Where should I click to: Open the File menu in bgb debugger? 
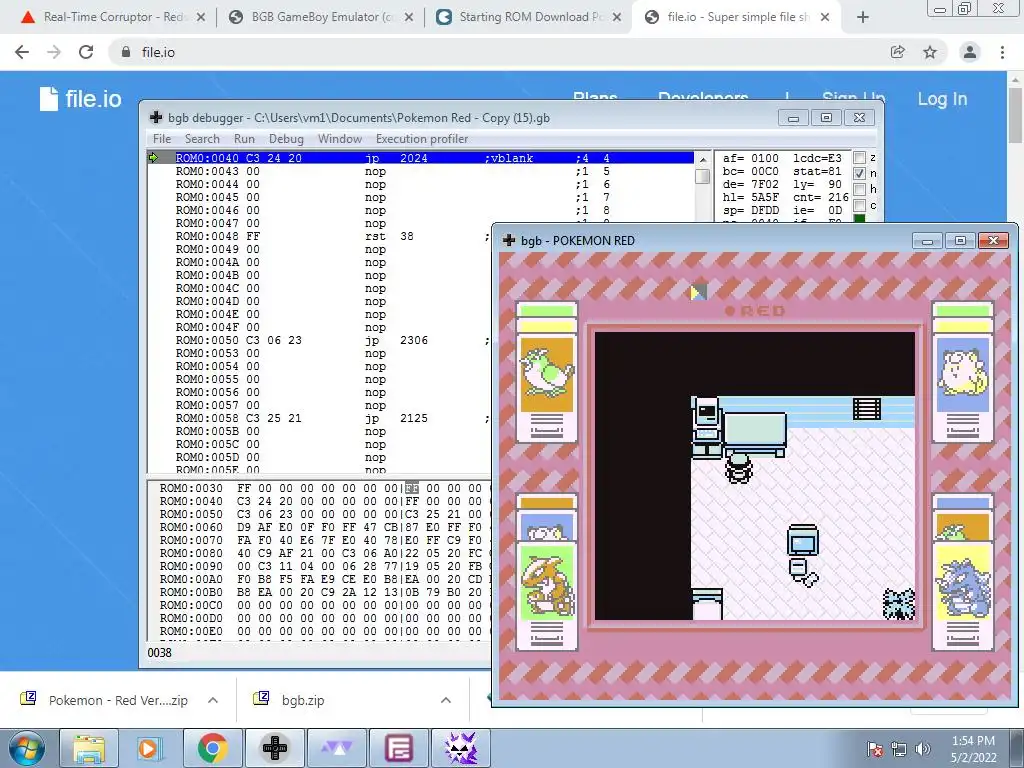tap(162, 138)
